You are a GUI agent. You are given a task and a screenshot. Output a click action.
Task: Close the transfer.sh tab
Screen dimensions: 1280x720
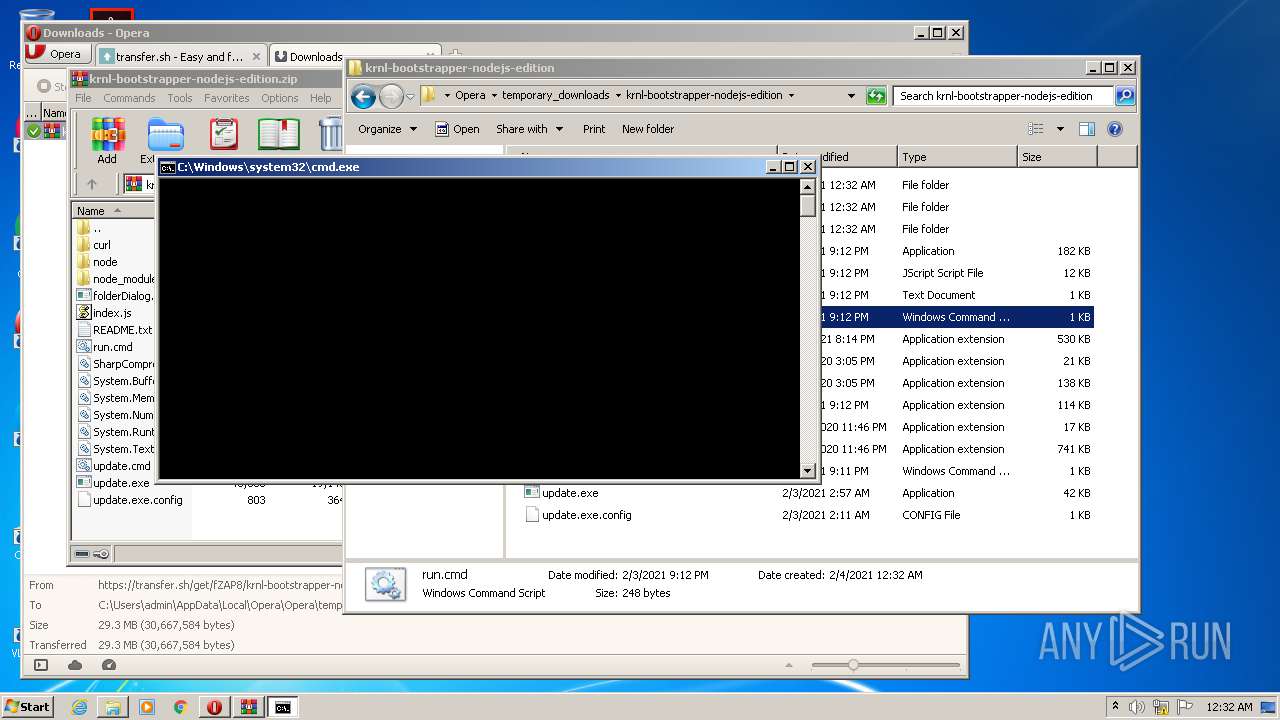click(x=256, y=57)
